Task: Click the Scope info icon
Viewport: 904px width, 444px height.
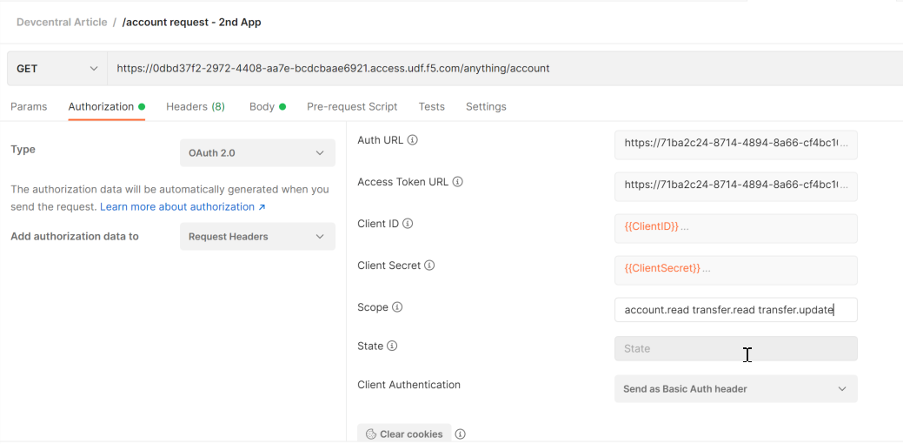Action: [x=397, y=308]
